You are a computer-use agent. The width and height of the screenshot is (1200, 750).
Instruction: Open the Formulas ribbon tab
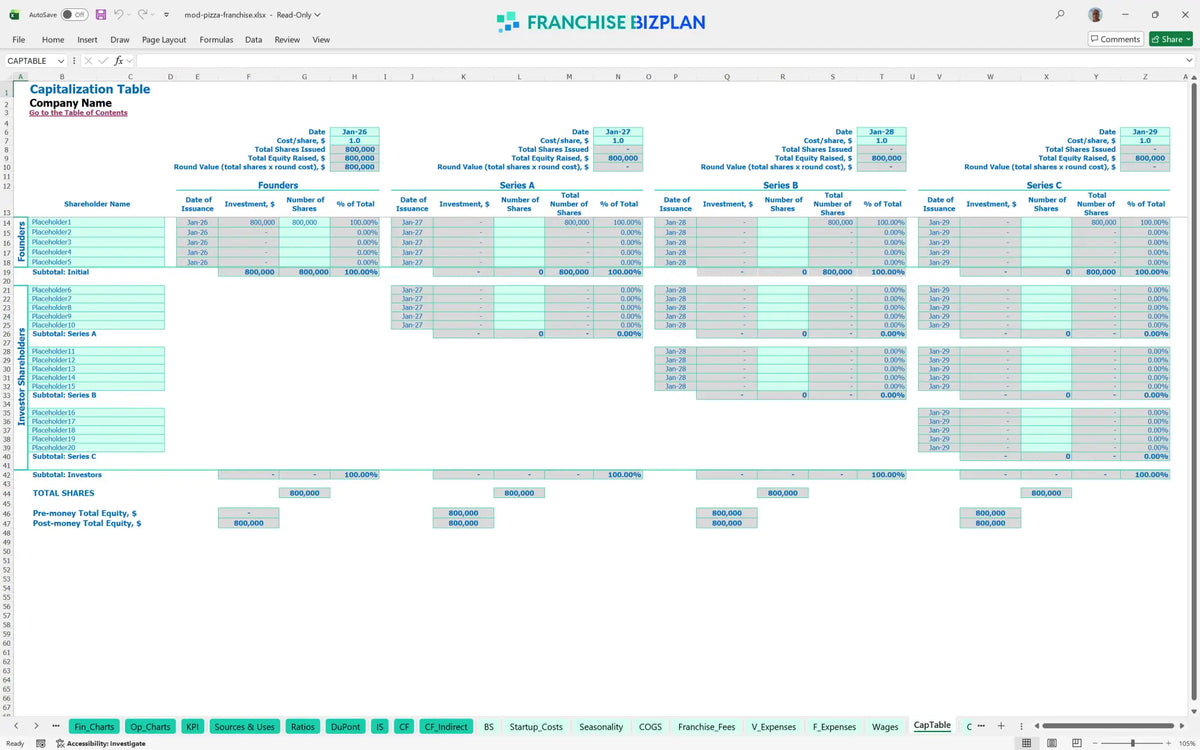coord(216,39)
